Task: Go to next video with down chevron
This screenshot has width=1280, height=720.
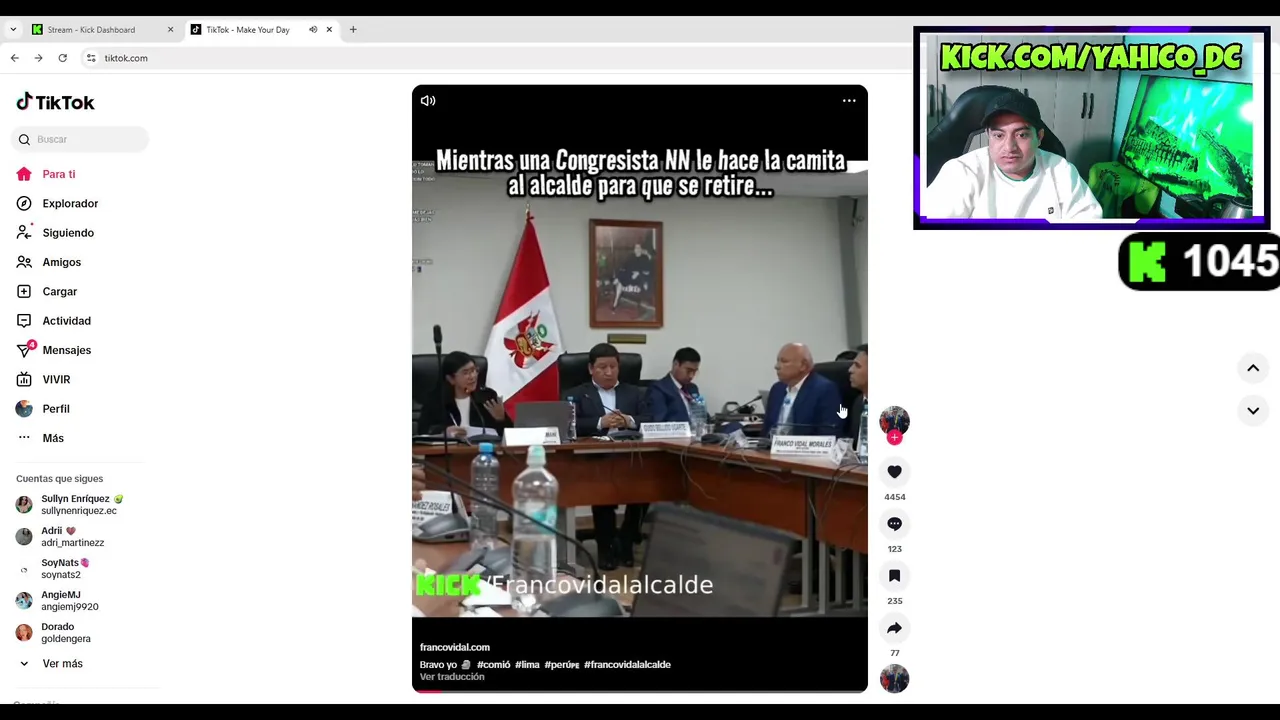Action: click(1252, 410)
